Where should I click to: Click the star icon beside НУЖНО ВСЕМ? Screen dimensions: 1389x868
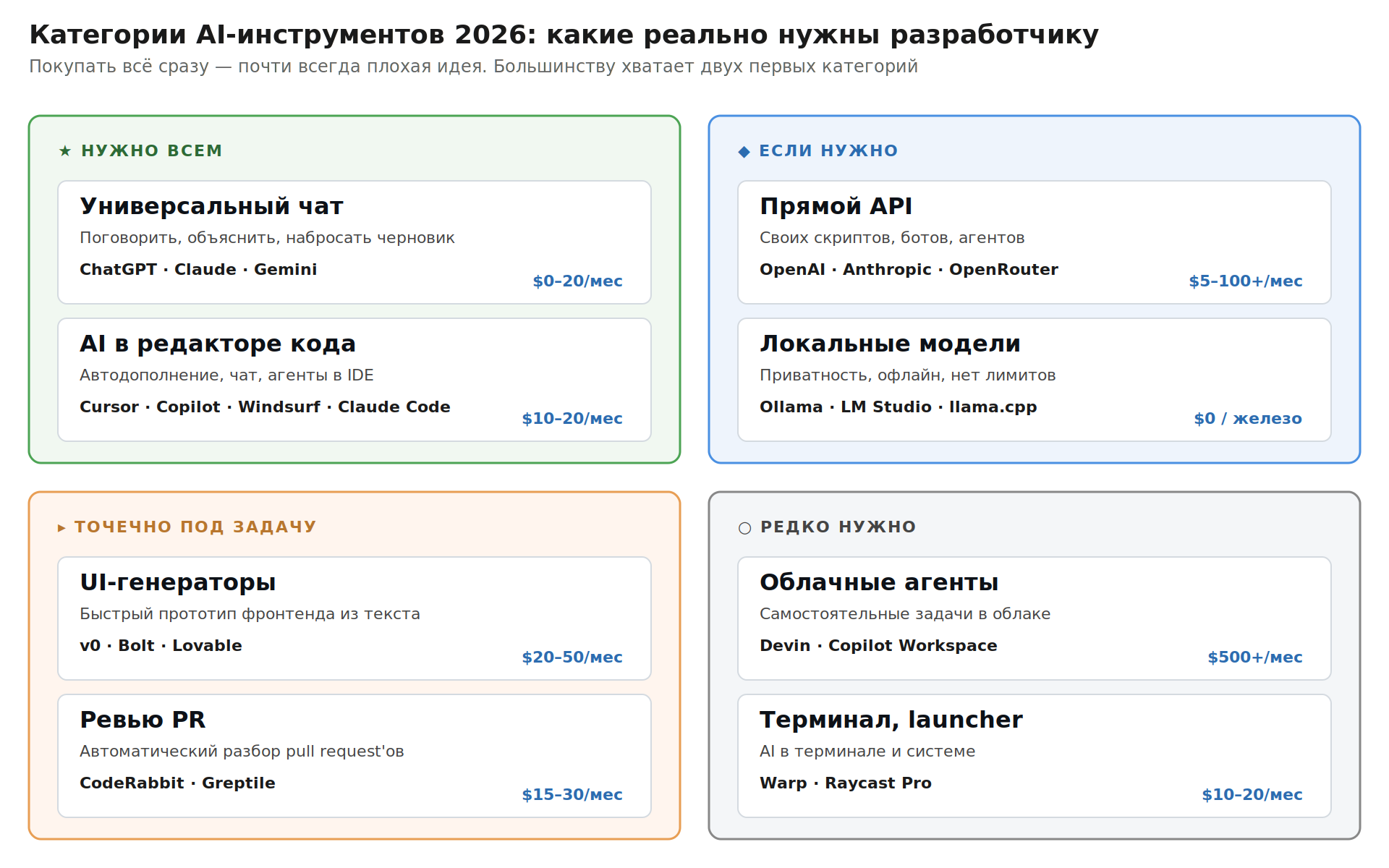click(65, 151)
